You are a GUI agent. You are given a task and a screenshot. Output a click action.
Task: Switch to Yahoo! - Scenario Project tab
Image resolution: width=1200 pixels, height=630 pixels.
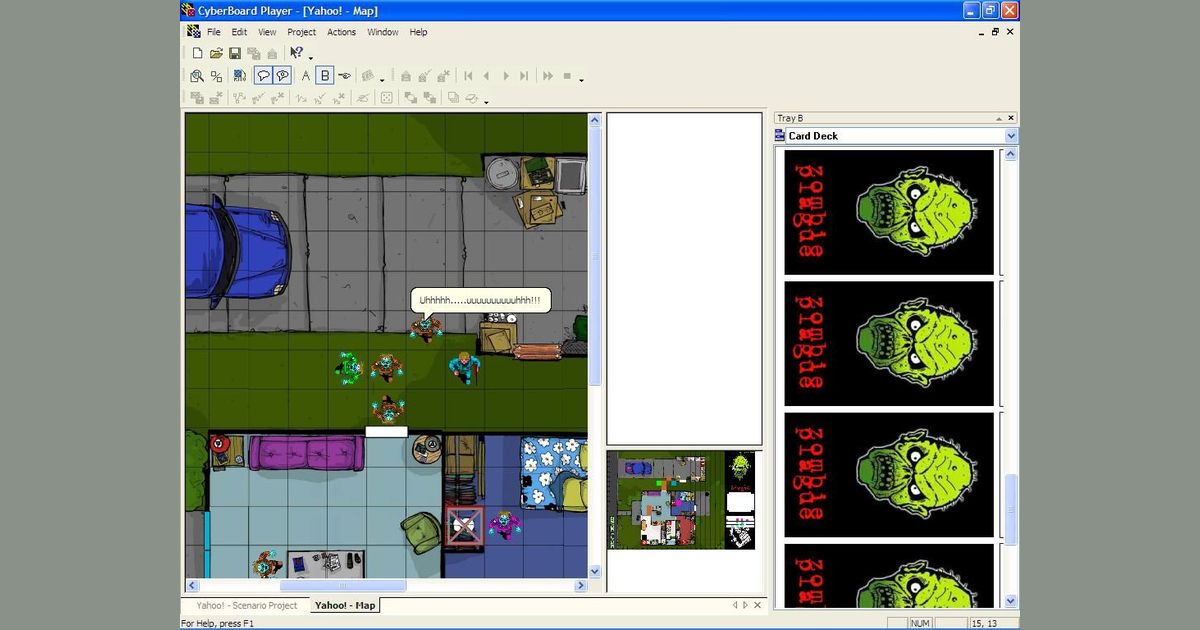click(246, 605)
